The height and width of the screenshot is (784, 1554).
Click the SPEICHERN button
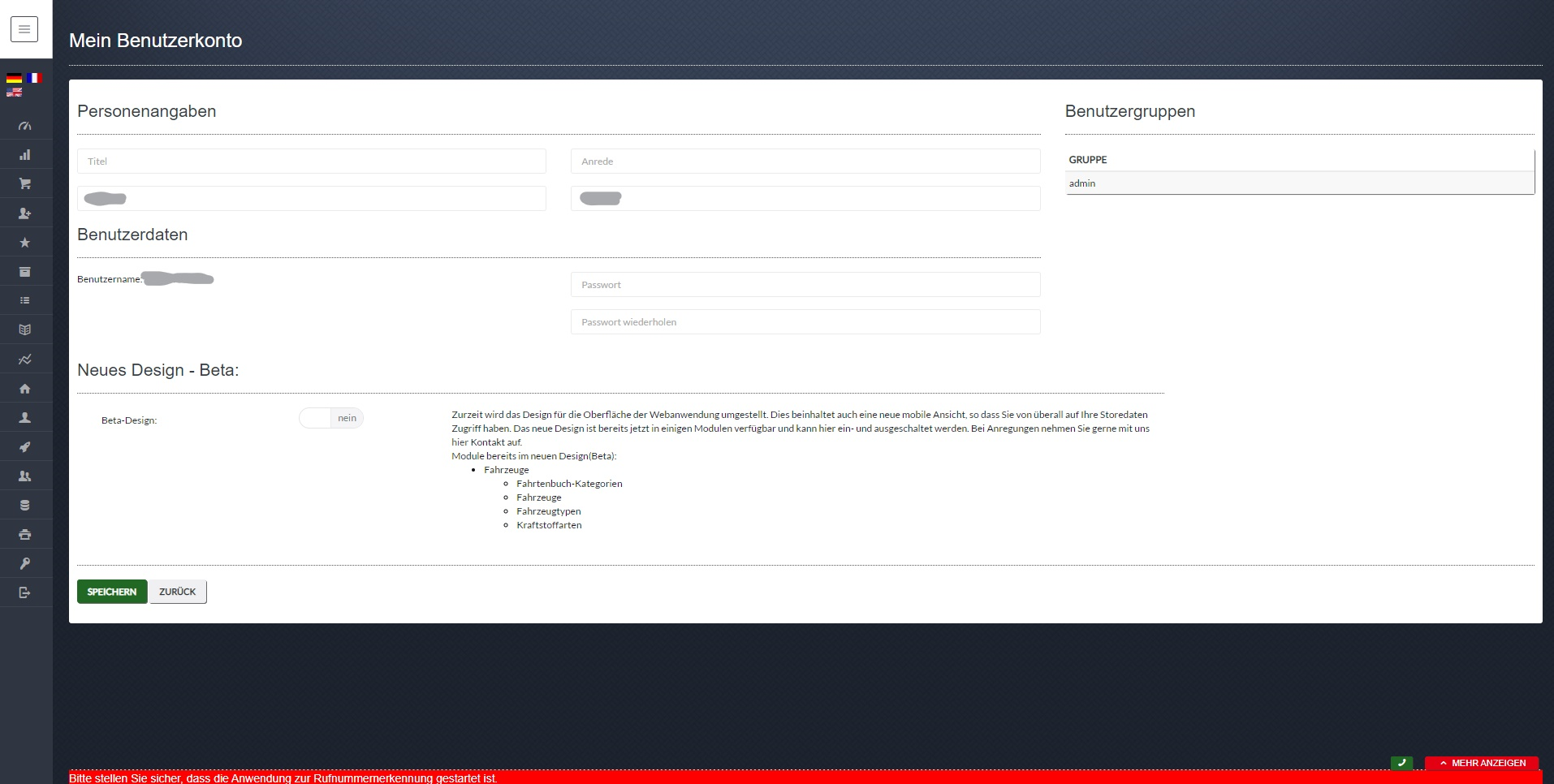click(x=112, y=592)
